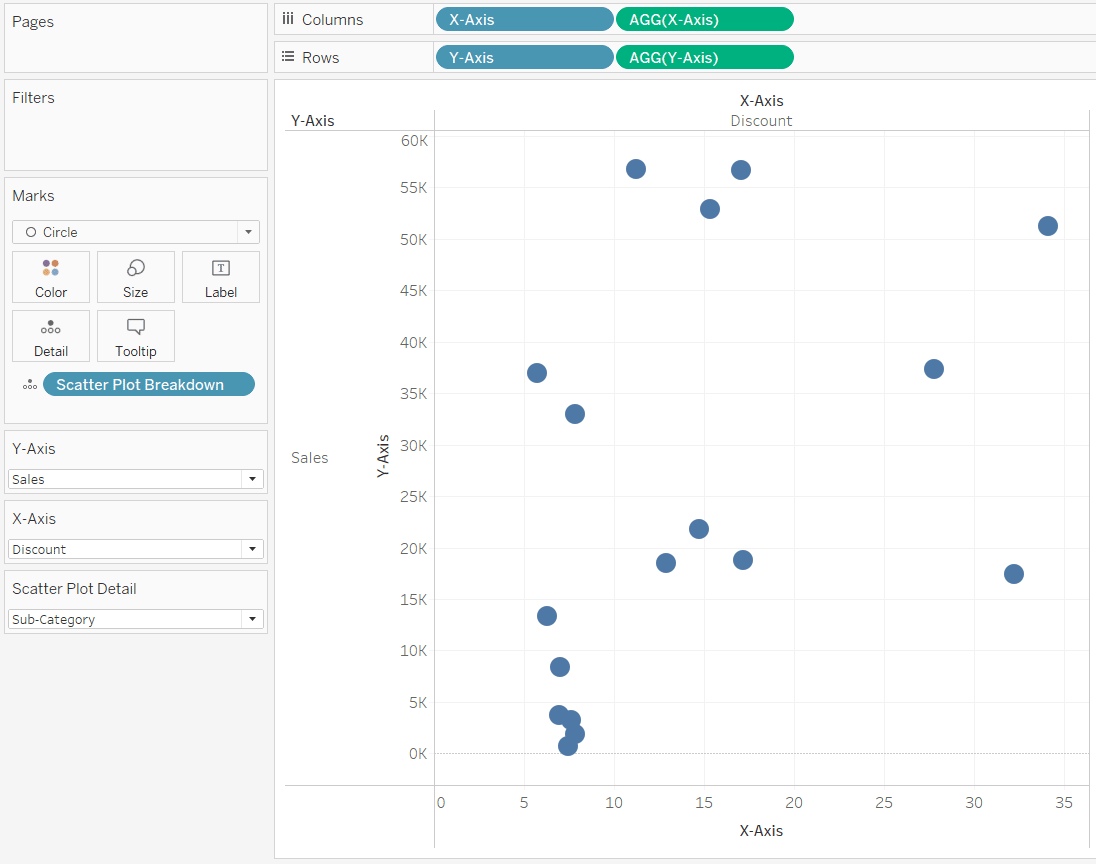Select the highest scatter plot circle near 57K
The image size is (1096, 864).
pos(636,168)
